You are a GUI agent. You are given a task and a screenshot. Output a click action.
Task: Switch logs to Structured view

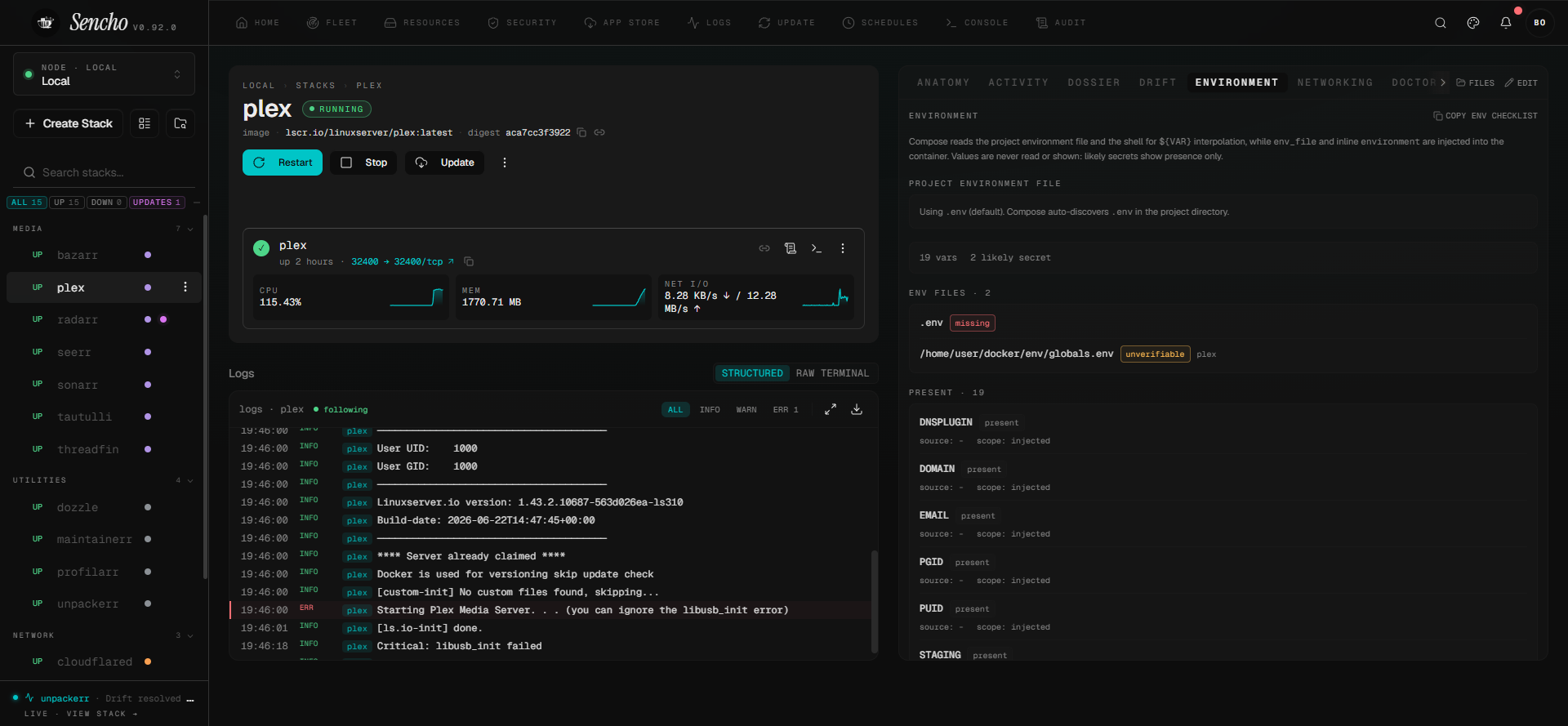click(x=752, y=373)
